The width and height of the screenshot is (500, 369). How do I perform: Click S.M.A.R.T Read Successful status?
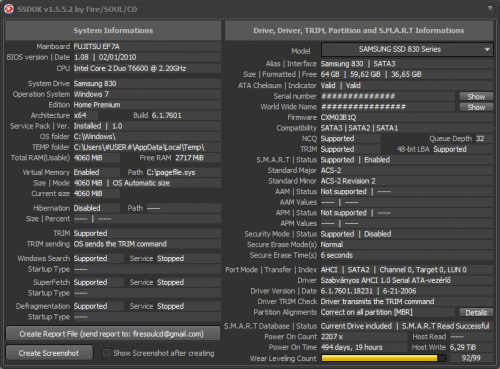(446, 326)
